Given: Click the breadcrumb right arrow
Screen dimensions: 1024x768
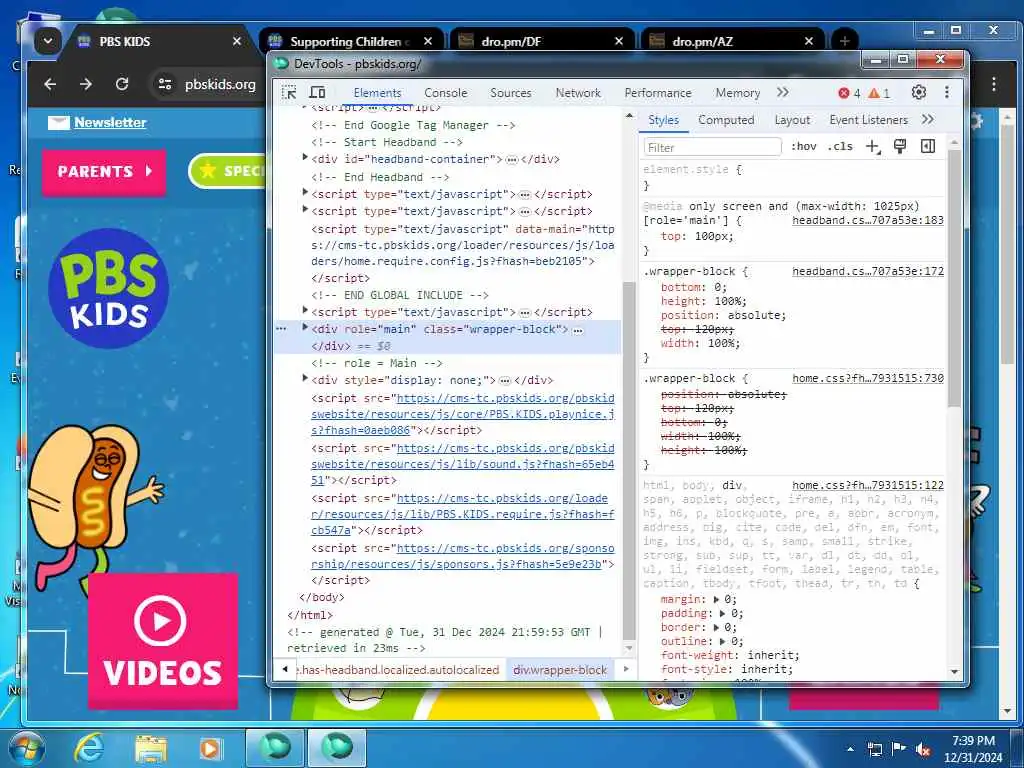Looking at the screenshot, I should pyautogui.click(x=626, y=669).
